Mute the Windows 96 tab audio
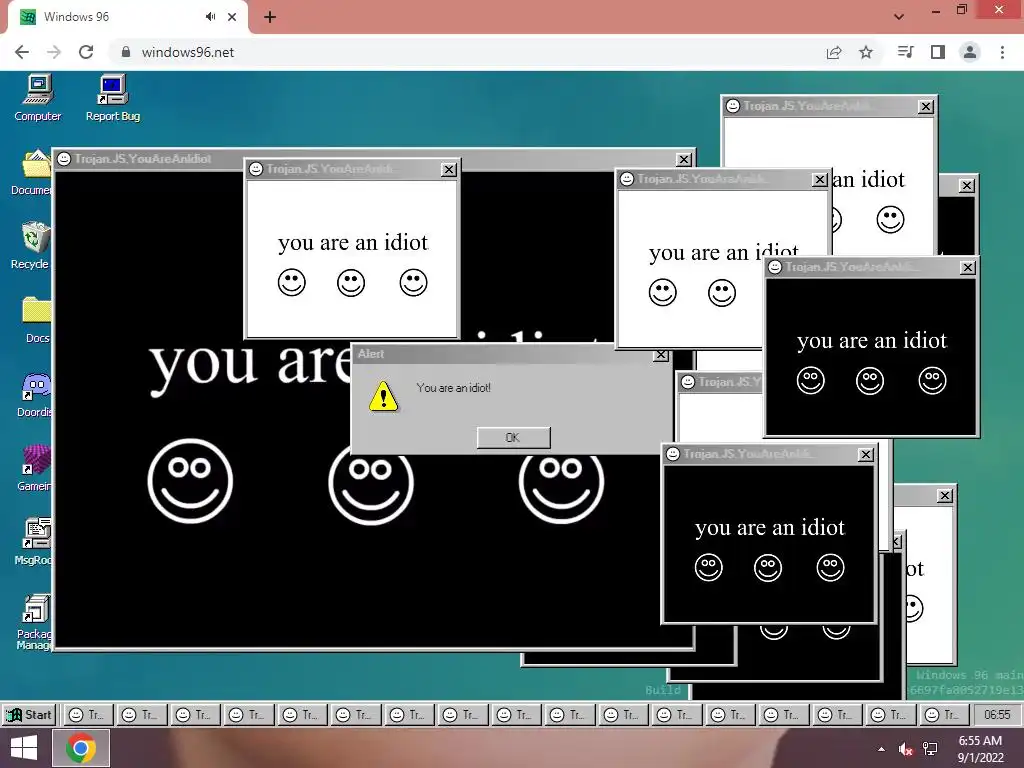 [210, 17]
